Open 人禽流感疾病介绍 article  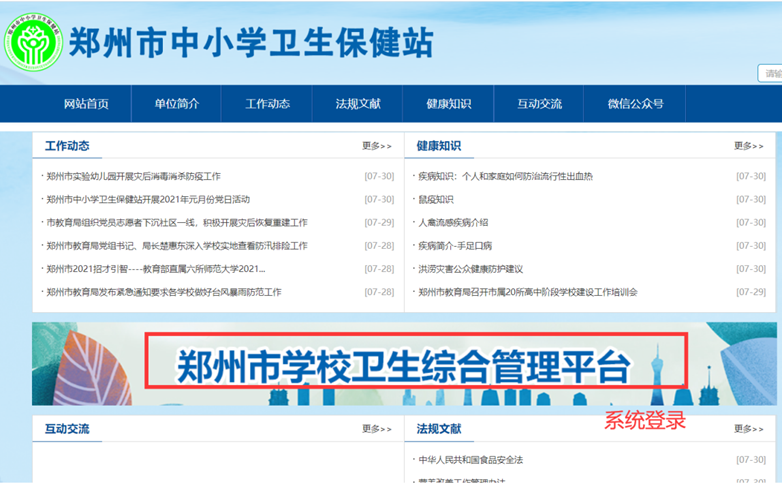click(x=453, y=223)
